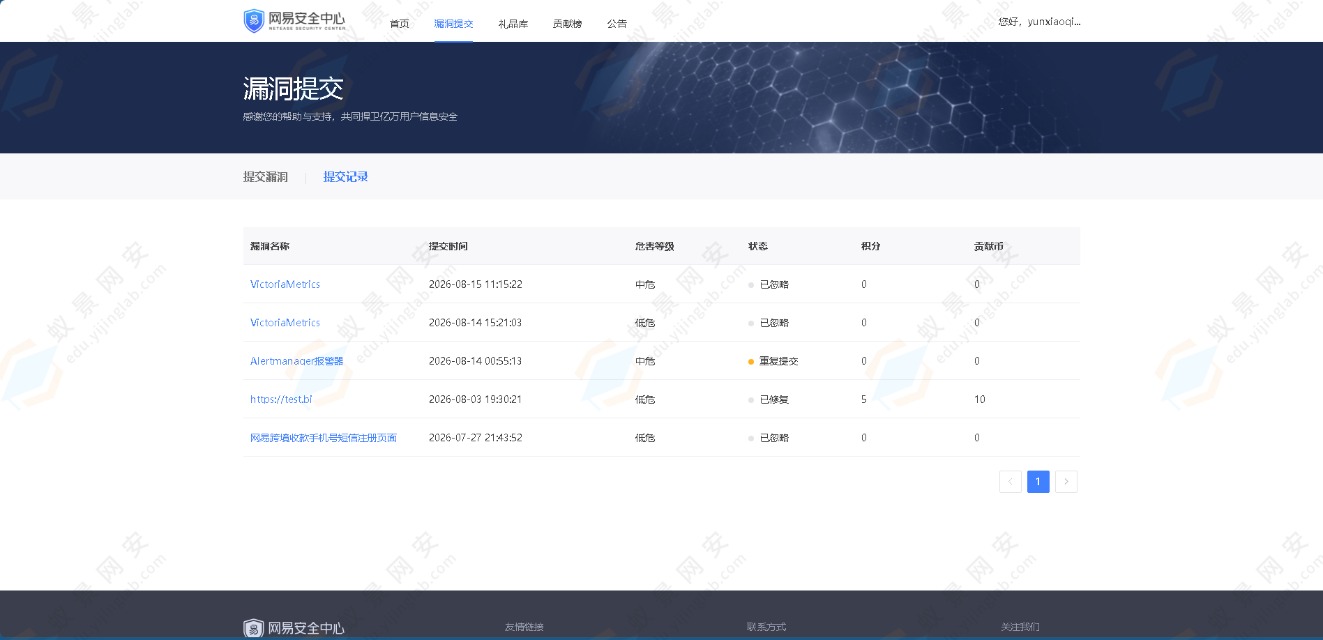1323x640 pixels.
Task: Go to next page arrow
Action: pyautogui.click(x=1066, y=482)
